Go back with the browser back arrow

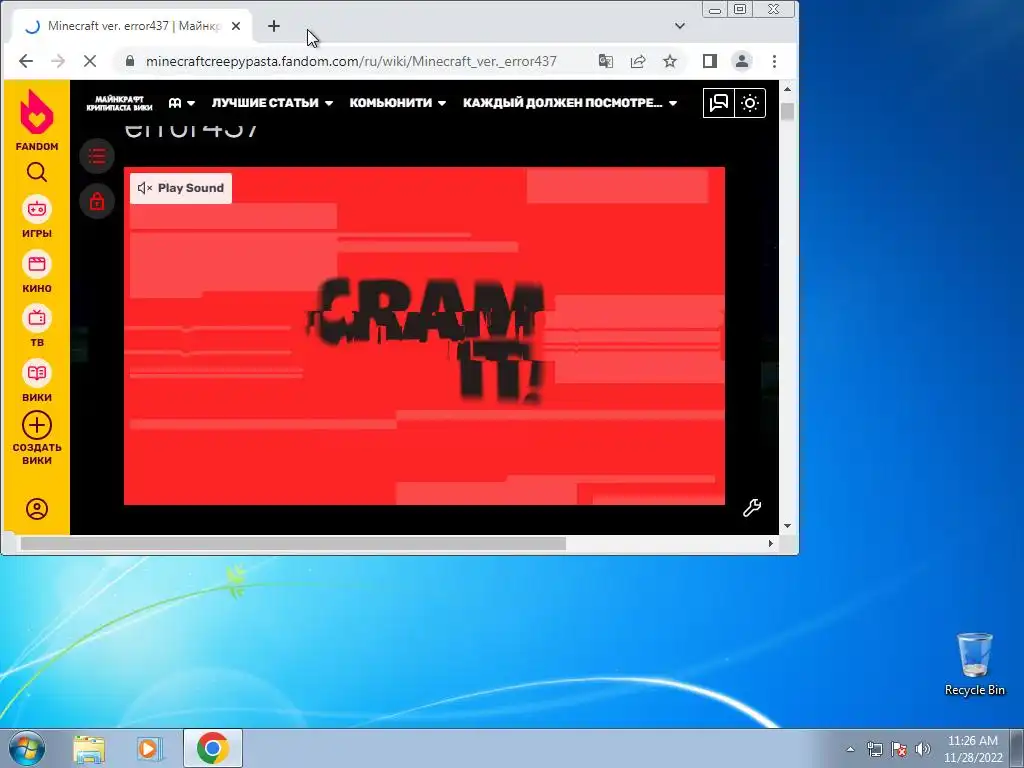pos(25,61)
